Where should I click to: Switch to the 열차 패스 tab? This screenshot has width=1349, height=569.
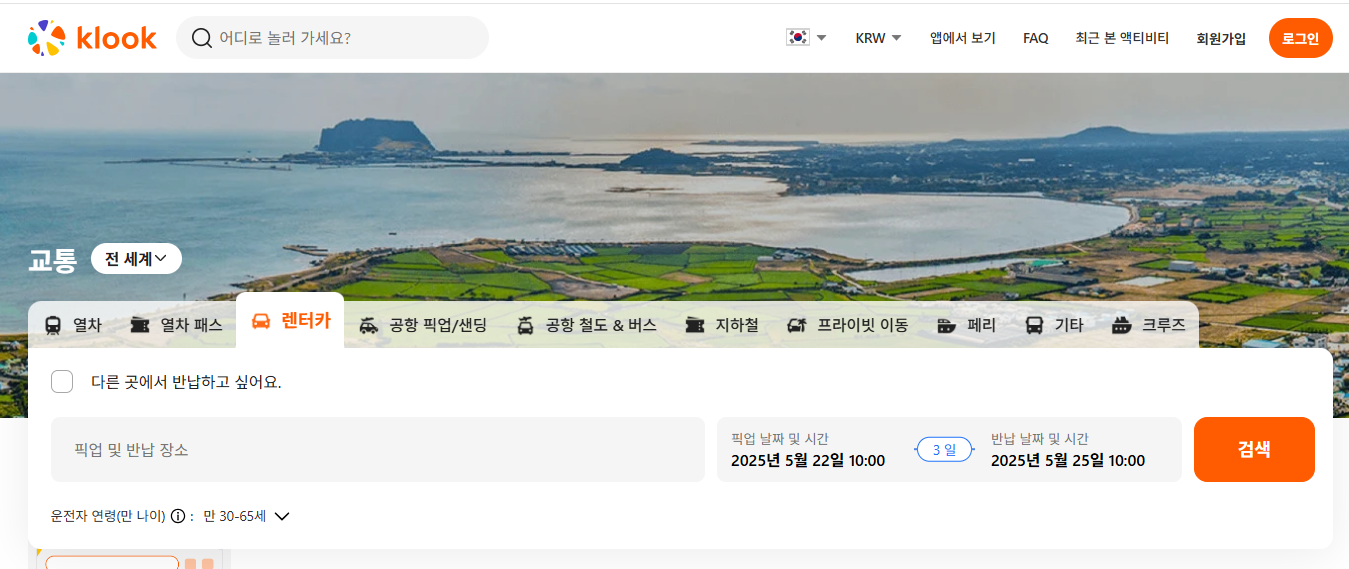tap(176, 325)
